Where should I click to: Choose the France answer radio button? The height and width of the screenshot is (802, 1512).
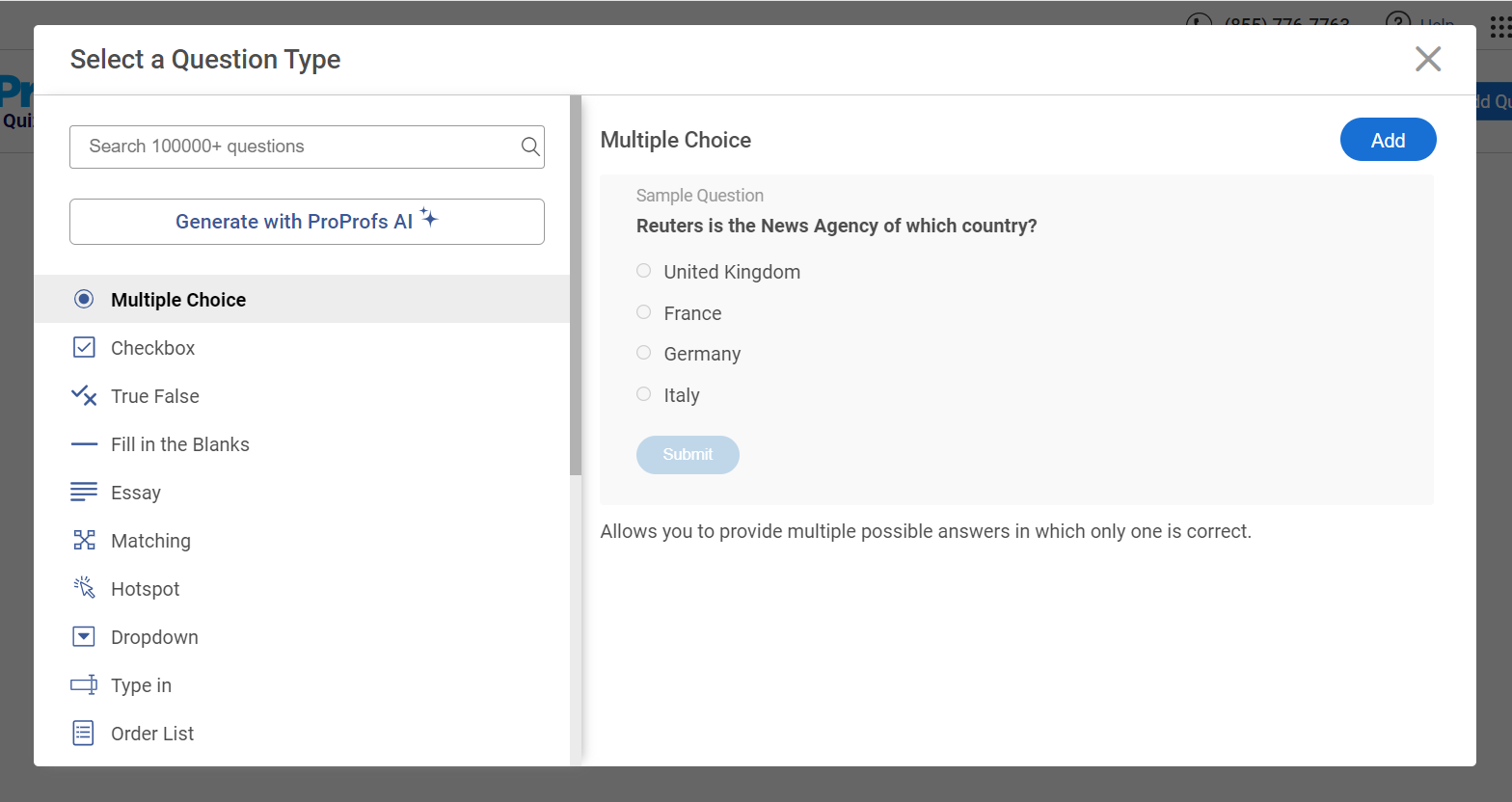(x=644, y=312)
